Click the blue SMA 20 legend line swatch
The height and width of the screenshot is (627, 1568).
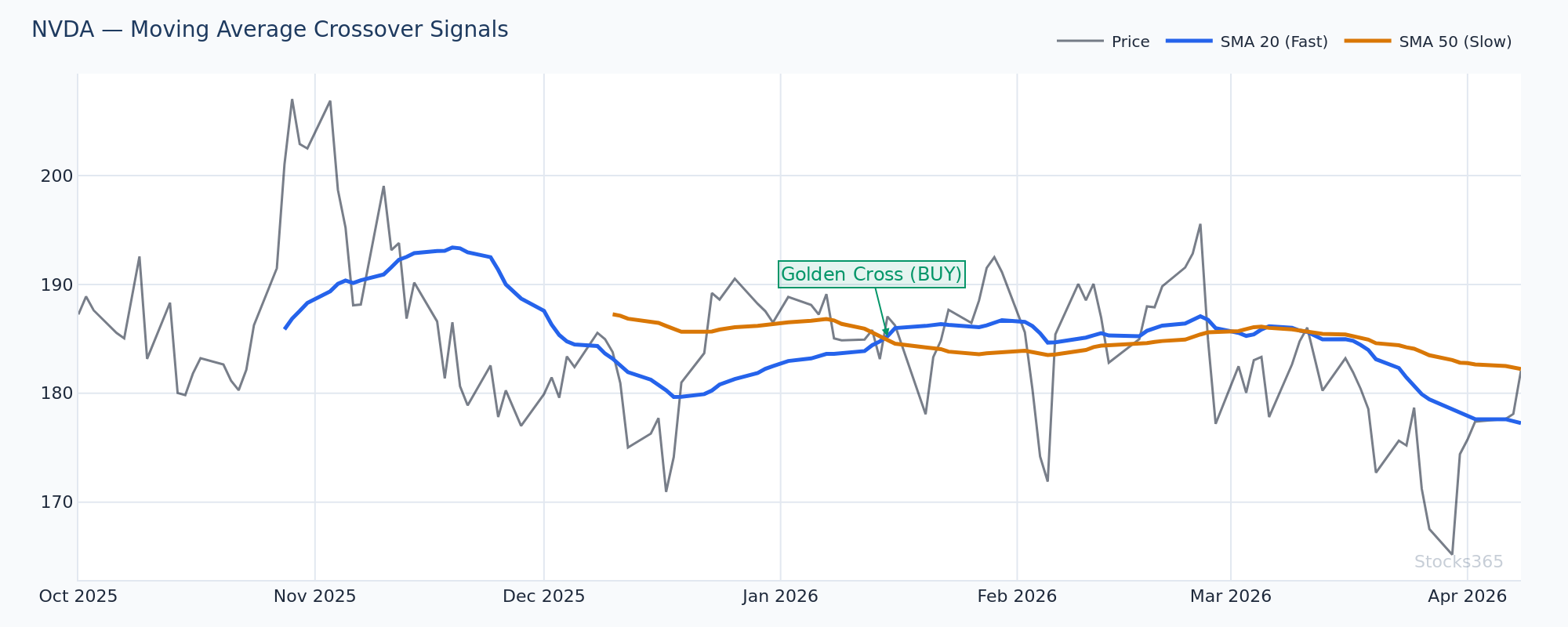1189,42
